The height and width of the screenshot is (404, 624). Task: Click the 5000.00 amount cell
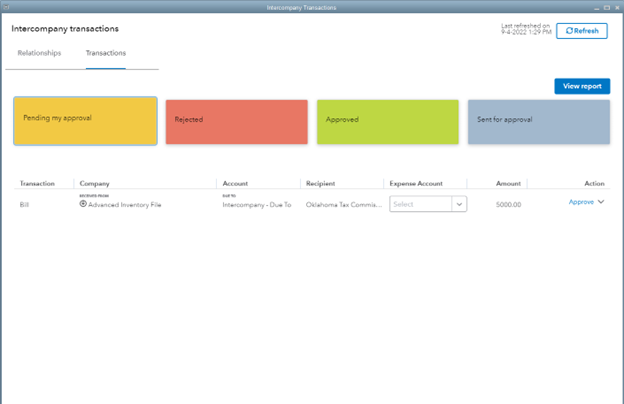[x=508, y=204]
